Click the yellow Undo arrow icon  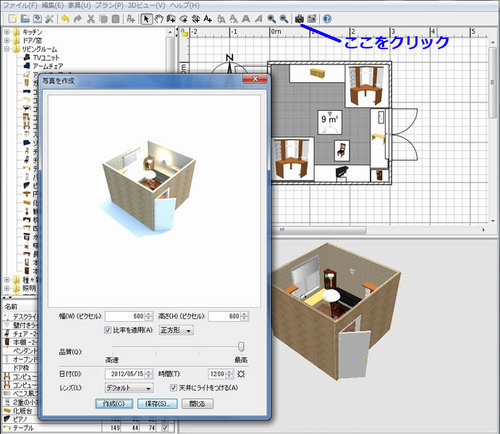[65, 19]
